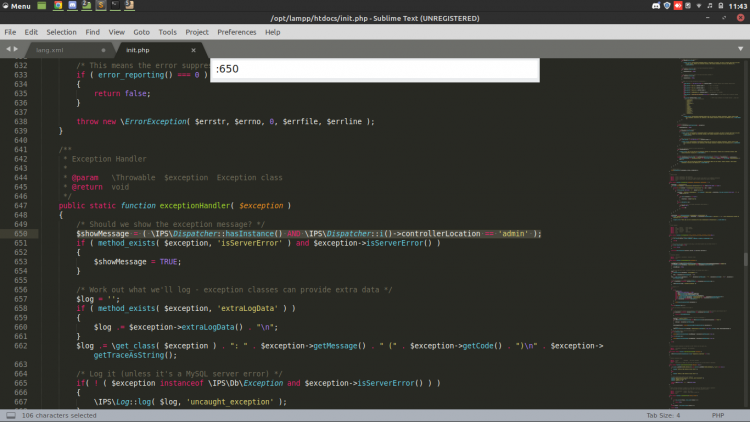
Task: Switch to the lang.xml tab
Action: point(50,49)
